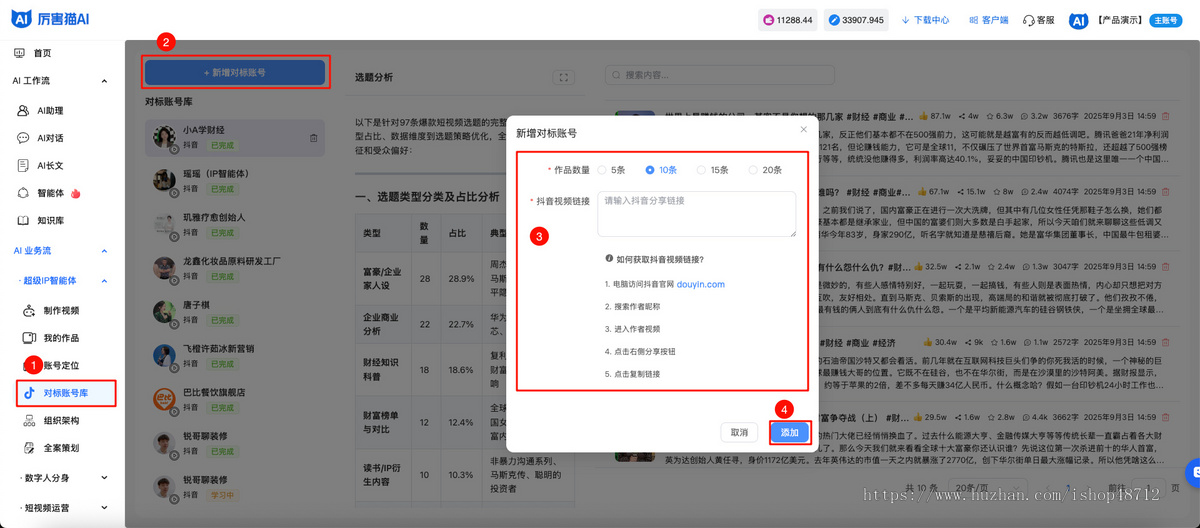The height and width of the screenshot is (528, 1200).
Task: Delete the 小A学财经 account
Action: 313,138
